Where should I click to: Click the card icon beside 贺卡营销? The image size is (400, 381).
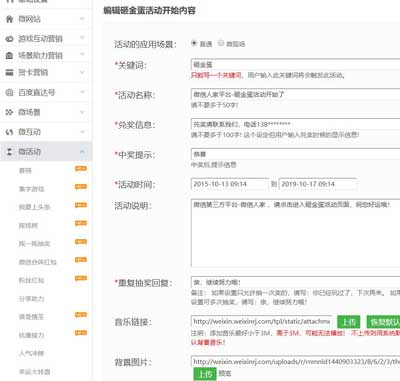click(x=9, y=72)
